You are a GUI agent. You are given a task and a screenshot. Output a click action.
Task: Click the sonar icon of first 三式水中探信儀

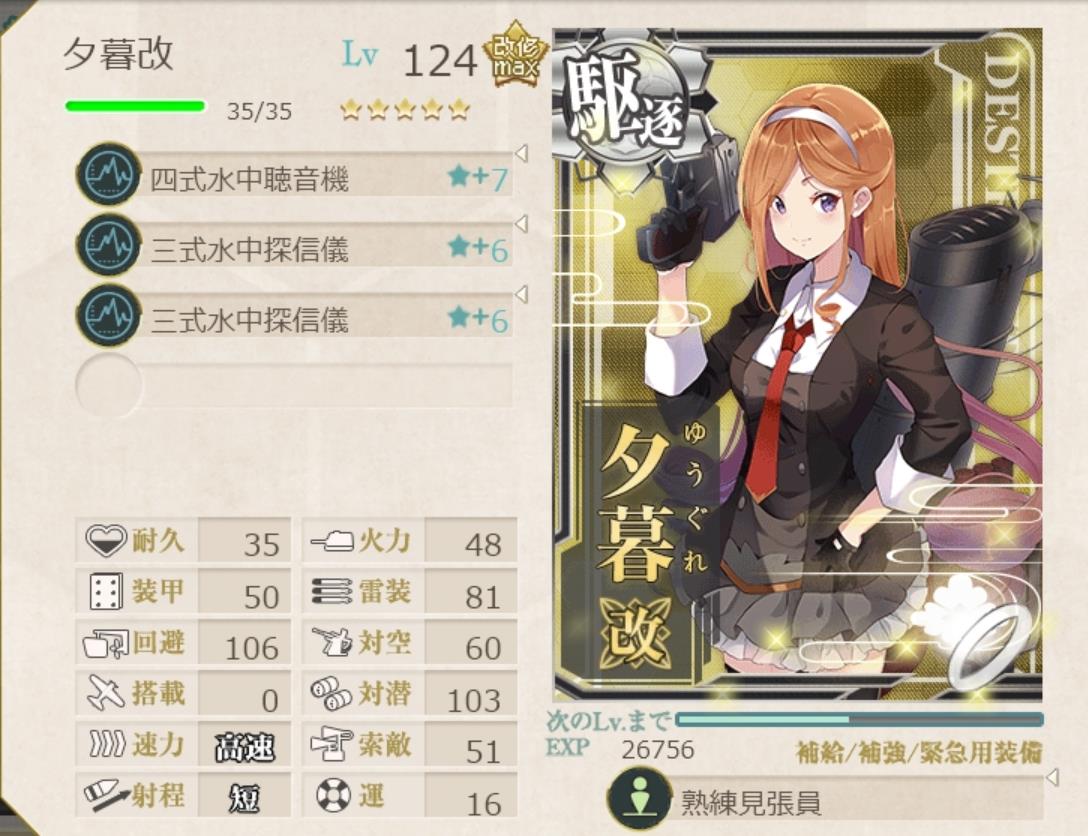point(106,244)
